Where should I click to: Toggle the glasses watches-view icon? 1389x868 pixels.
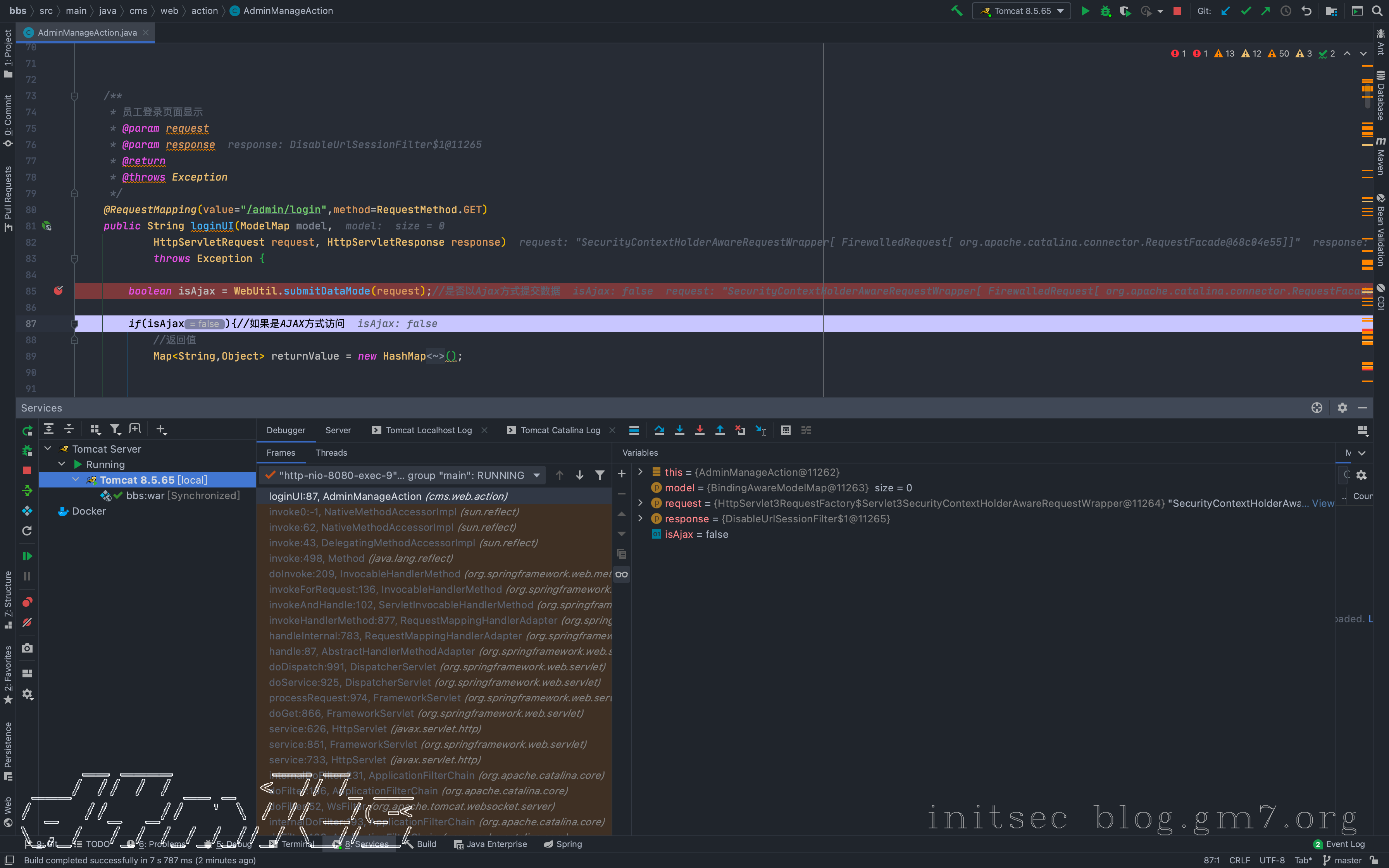[x=622, y=574]
